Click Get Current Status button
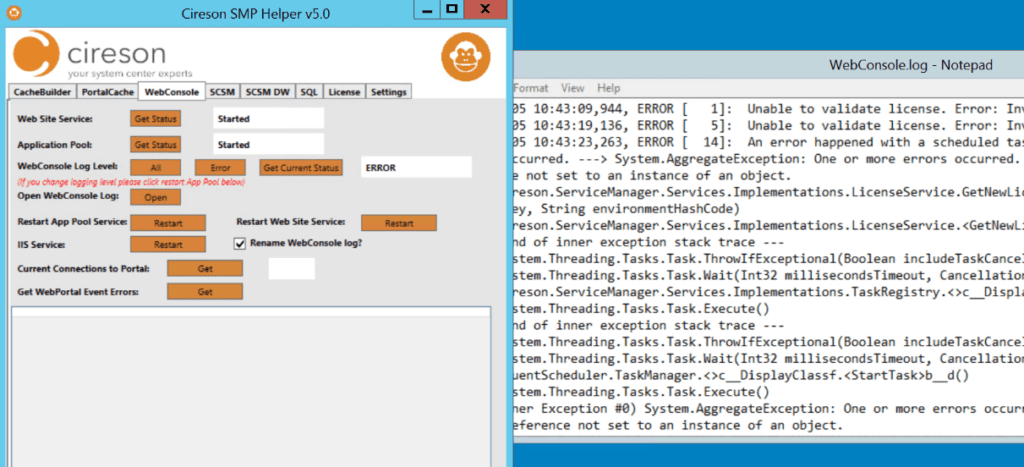This screenshot has height=467, width=1024. 301,168
